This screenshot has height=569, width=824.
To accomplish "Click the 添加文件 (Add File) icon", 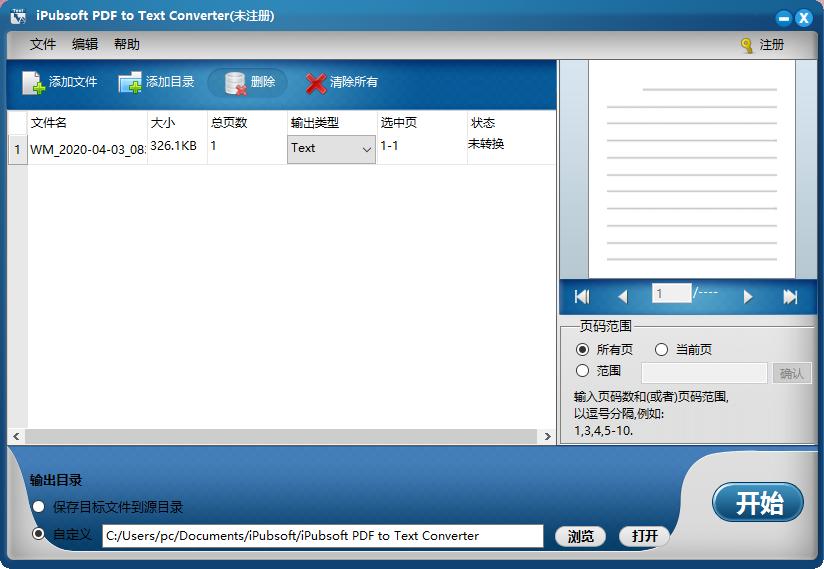I will 34,83.
